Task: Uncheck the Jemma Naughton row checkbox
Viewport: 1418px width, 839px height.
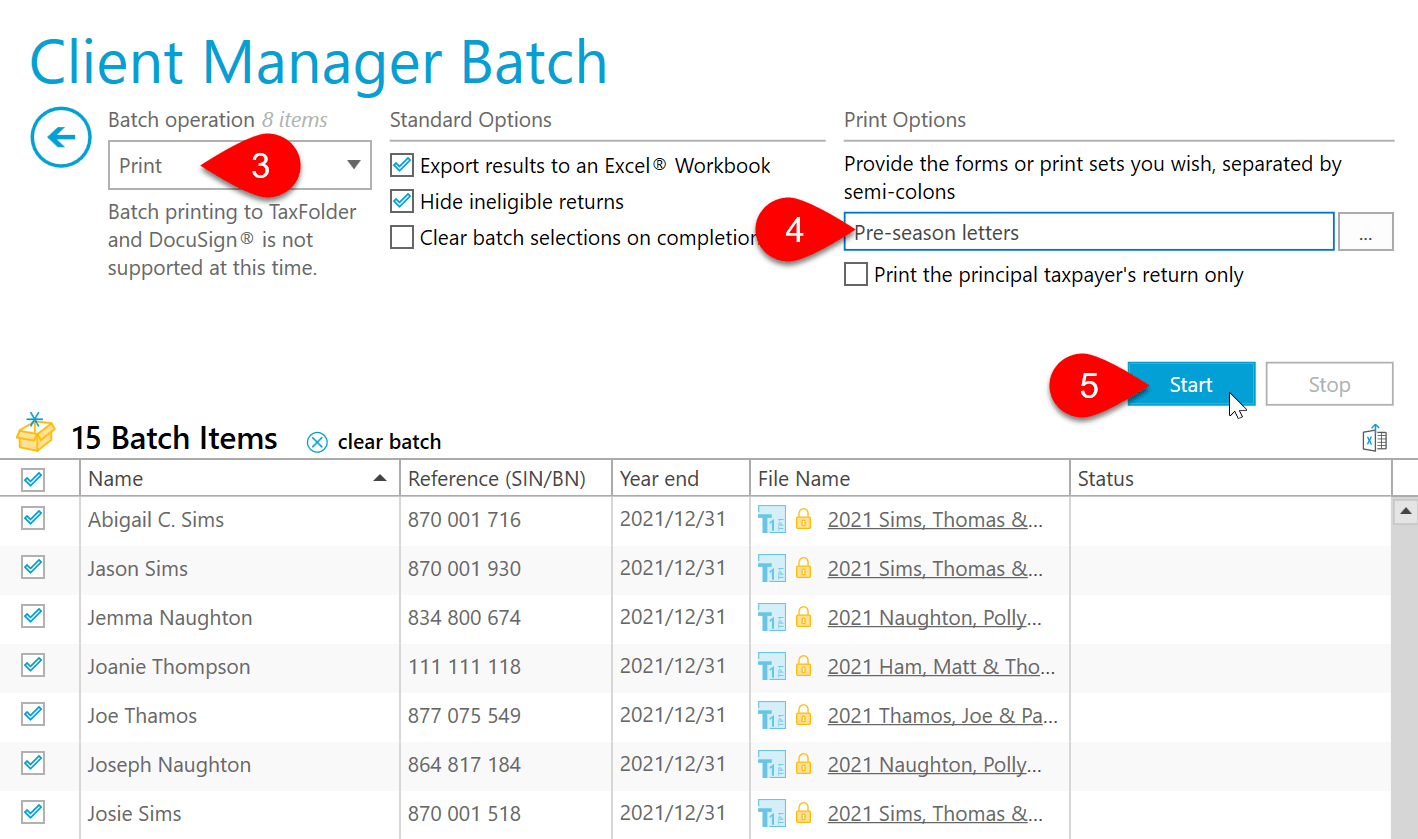Action: [33, 616]
